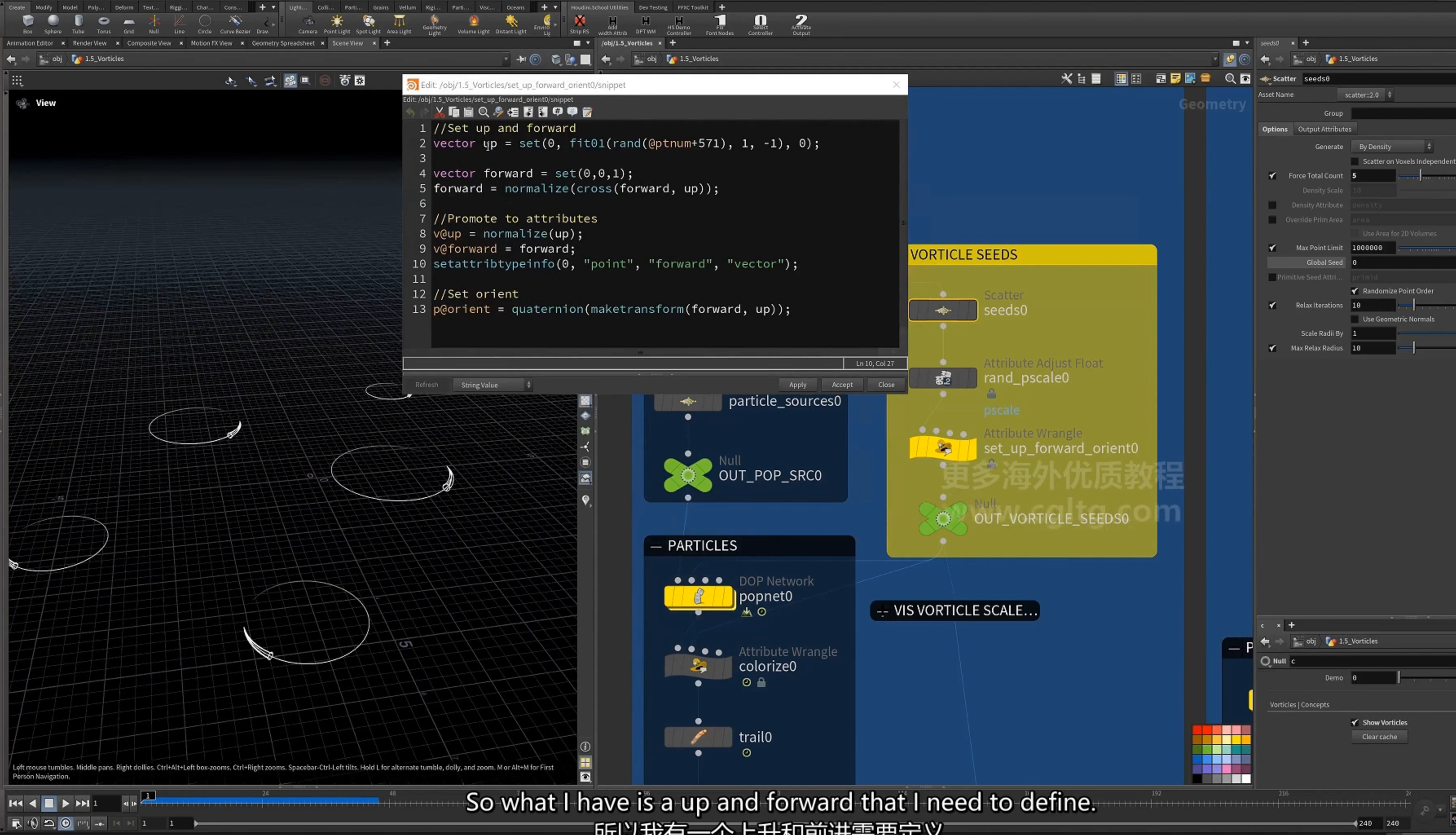
Task: Click the Clear cache button
Action: [x=1379, y=736]
